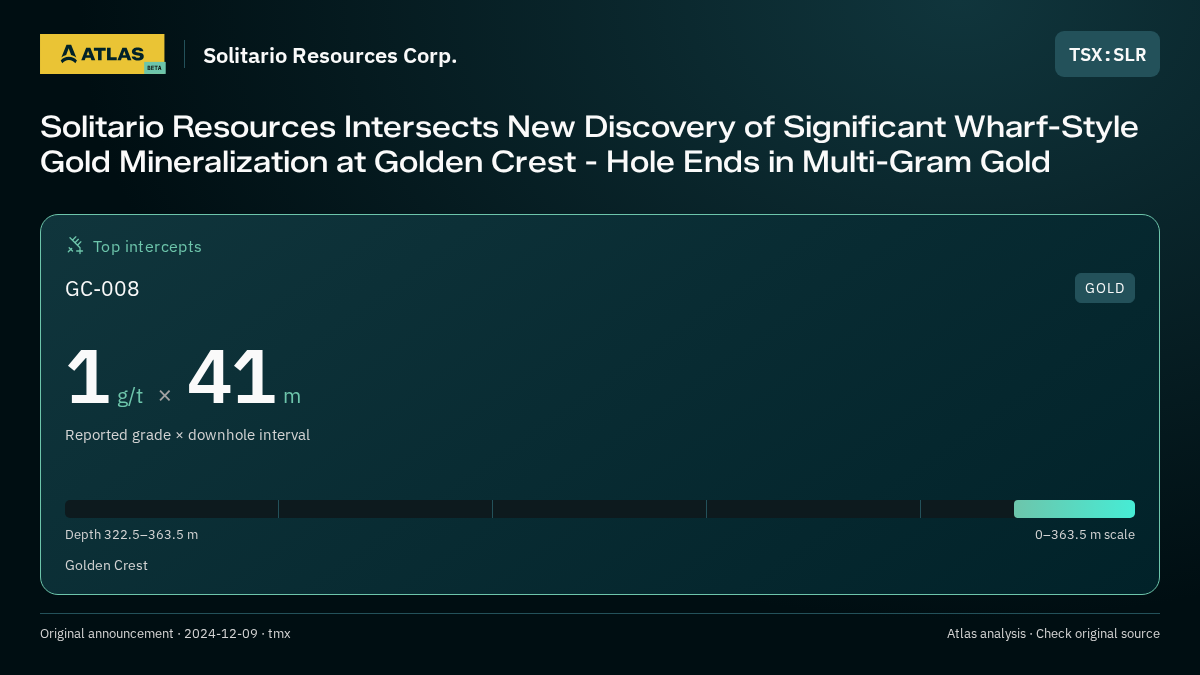This screenshot has height=675, width=1200.
Task: Click the GOLD commodity tag
Action: point(1104,288)
